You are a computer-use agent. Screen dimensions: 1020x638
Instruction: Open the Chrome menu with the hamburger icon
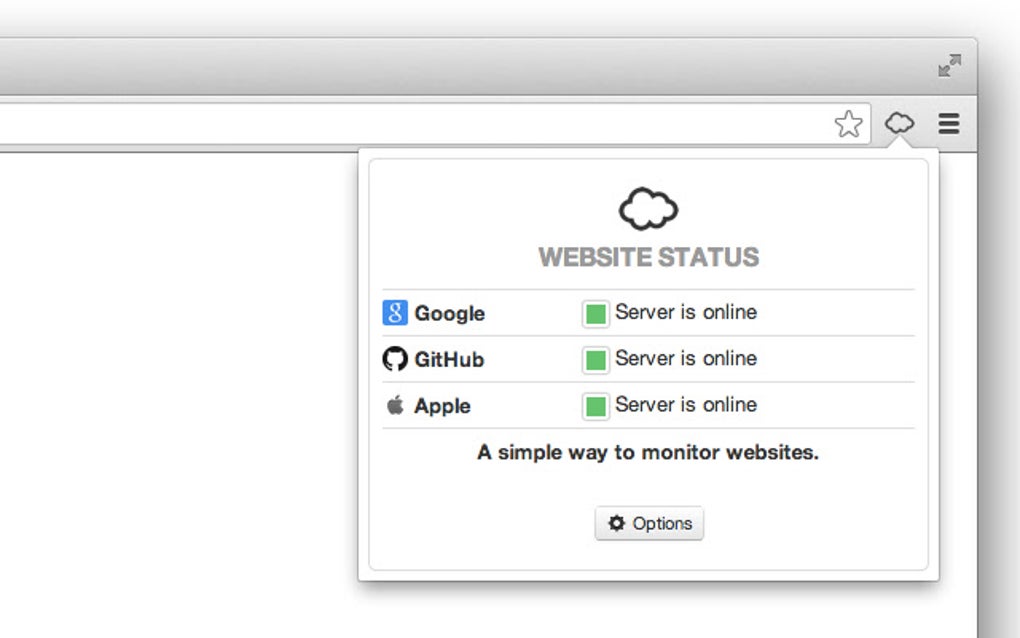click(x=947, y=123)
